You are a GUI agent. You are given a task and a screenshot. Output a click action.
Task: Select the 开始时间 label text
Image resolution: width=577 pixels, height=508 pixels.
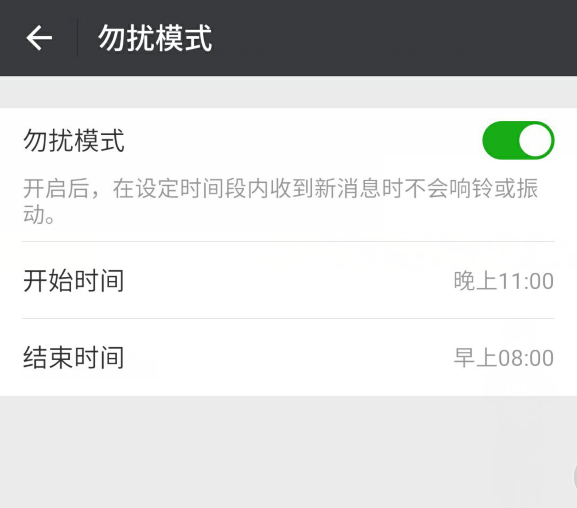(x=74, y=281)
